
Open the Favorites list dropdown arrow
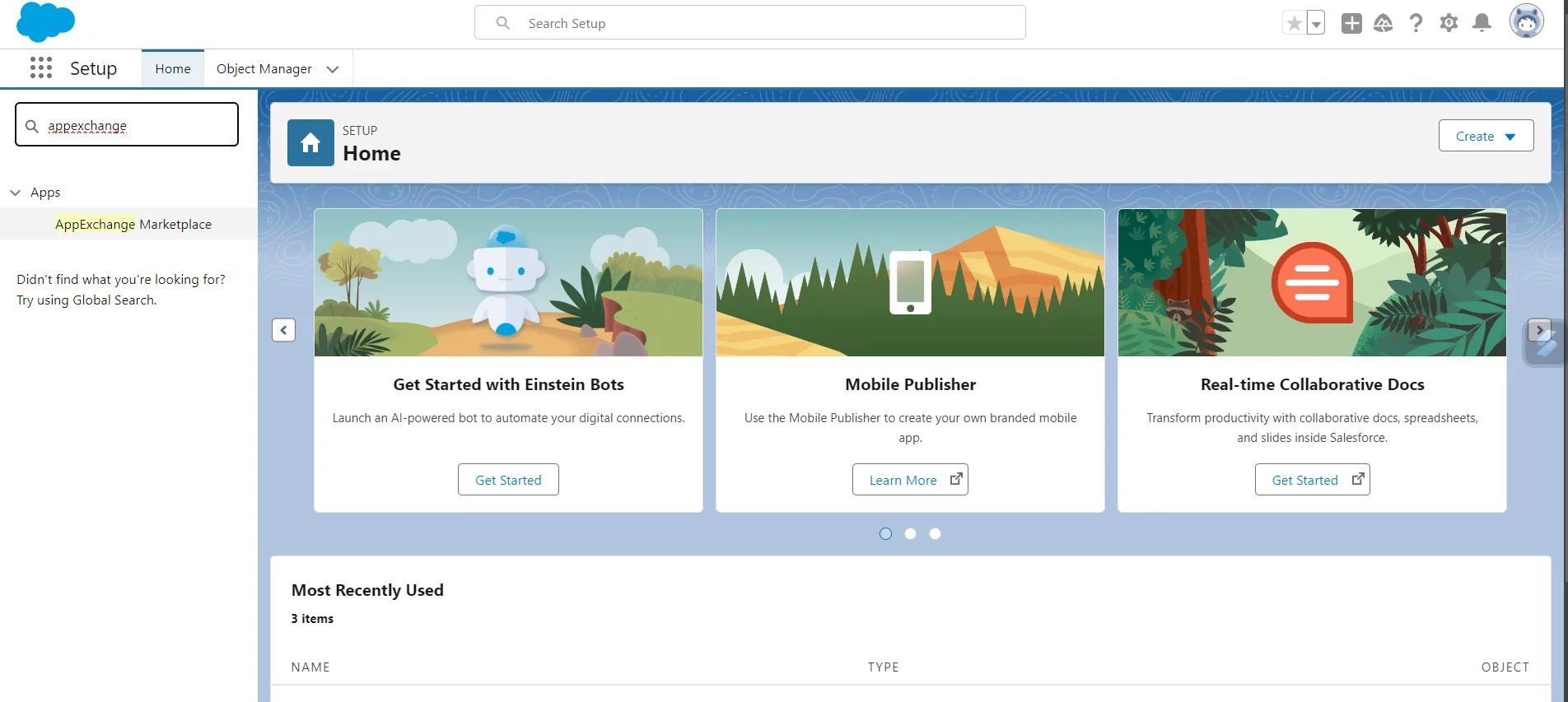click(x=1316, y=23)
